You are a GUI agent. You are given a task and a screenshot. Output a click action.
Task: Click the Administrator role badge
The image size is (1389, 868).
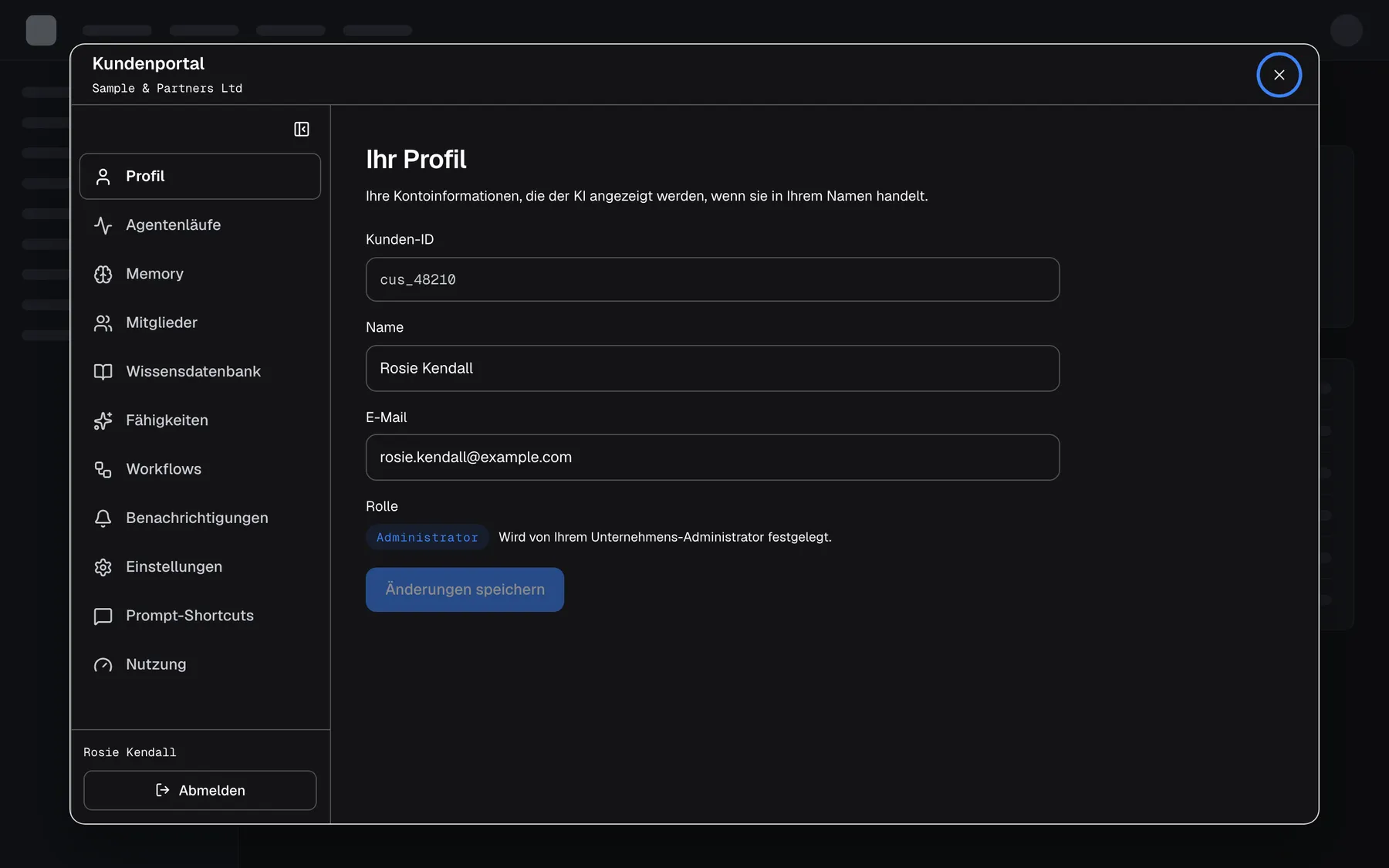(x=428, y=537)
